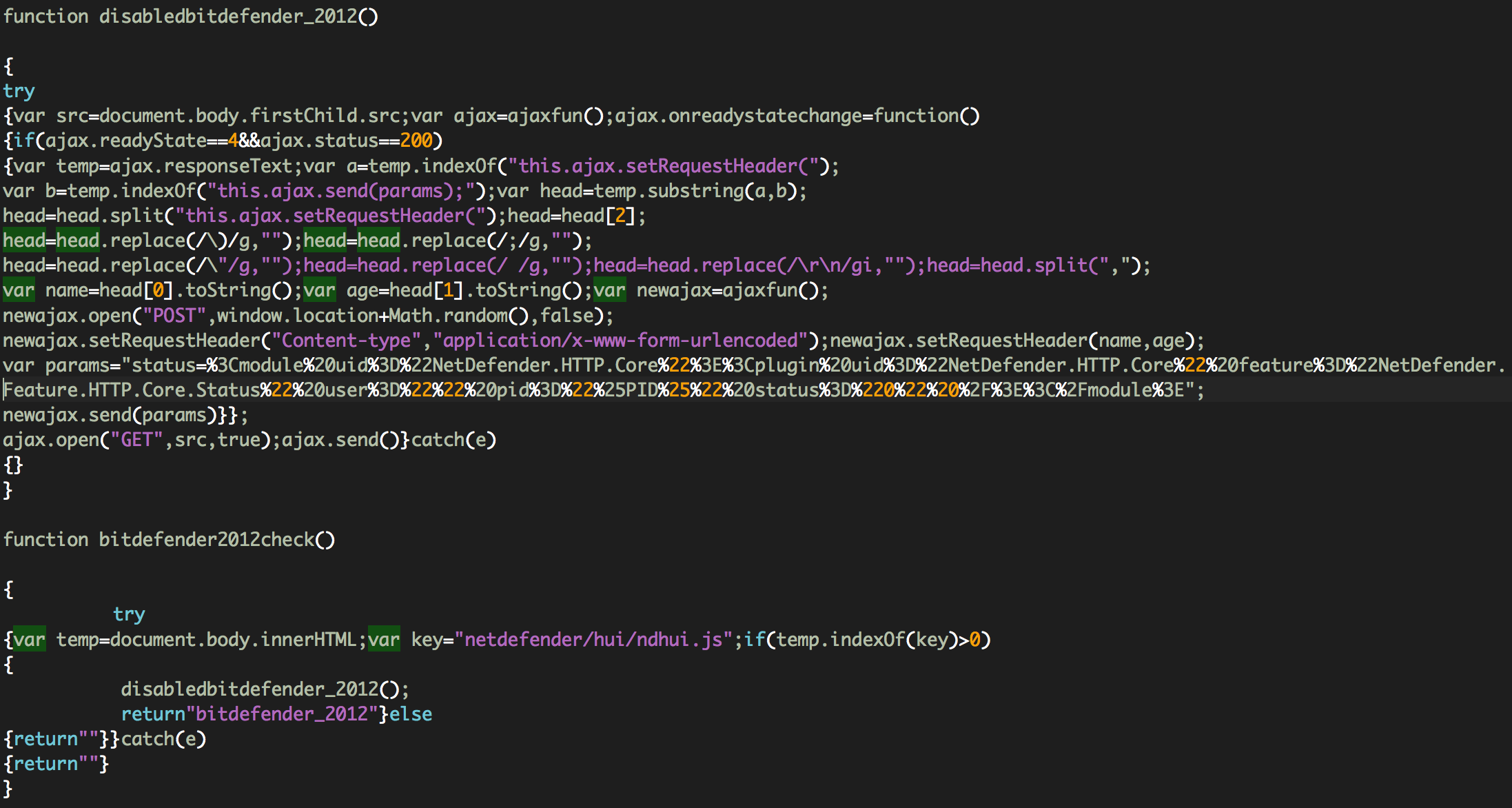This screenshot has height=808, width=1512.
Task: Click newajax.setRequestHeader(name,age) call
Action: pos(1012,341)
